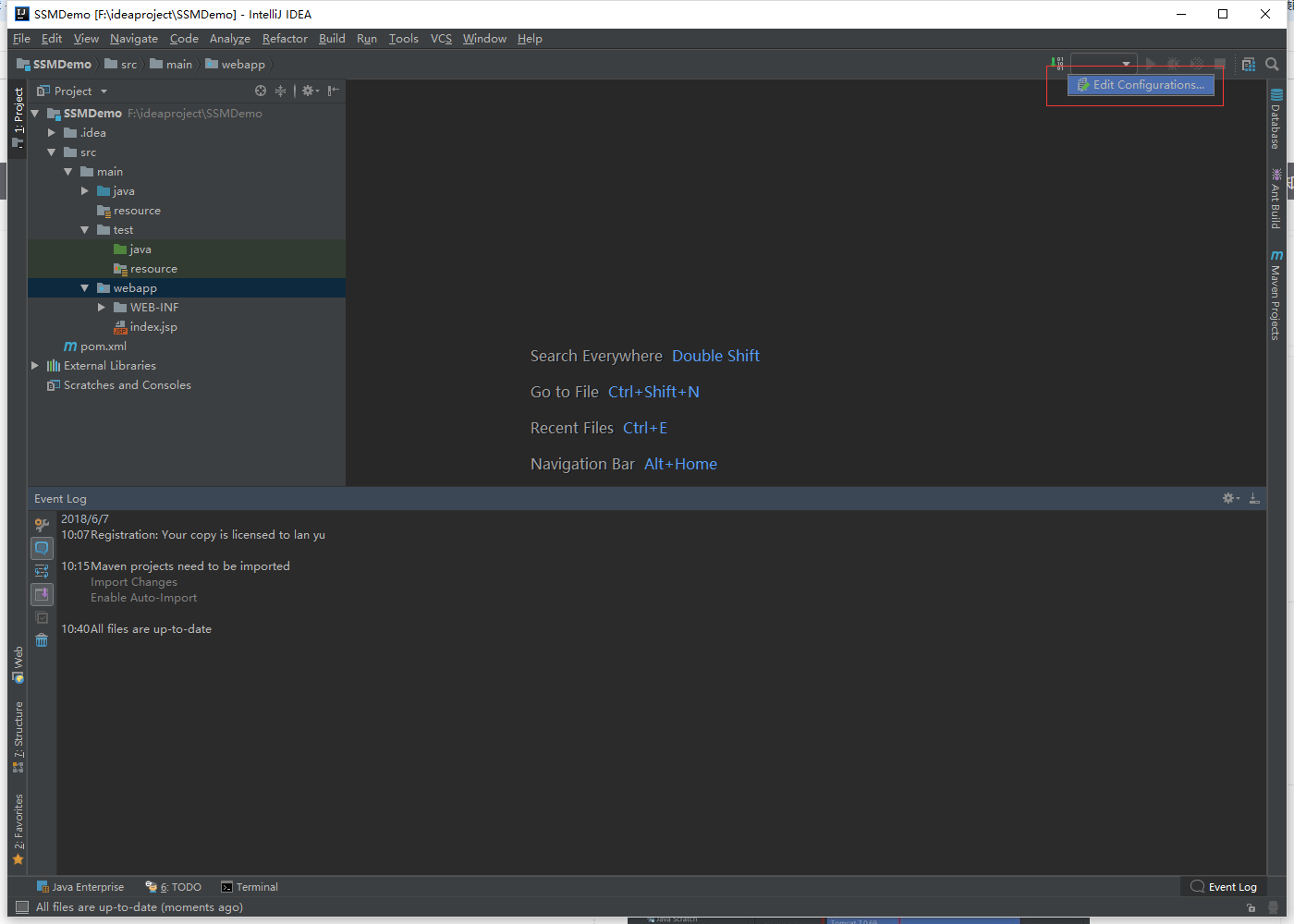
Task: Hide the Project tool window
Action: click(x=333, y=91)
